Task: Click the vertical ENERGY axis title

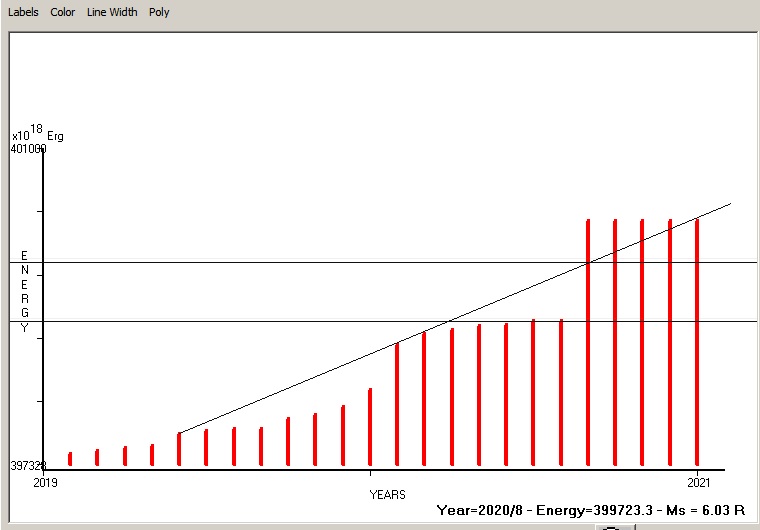Action: 25,292
